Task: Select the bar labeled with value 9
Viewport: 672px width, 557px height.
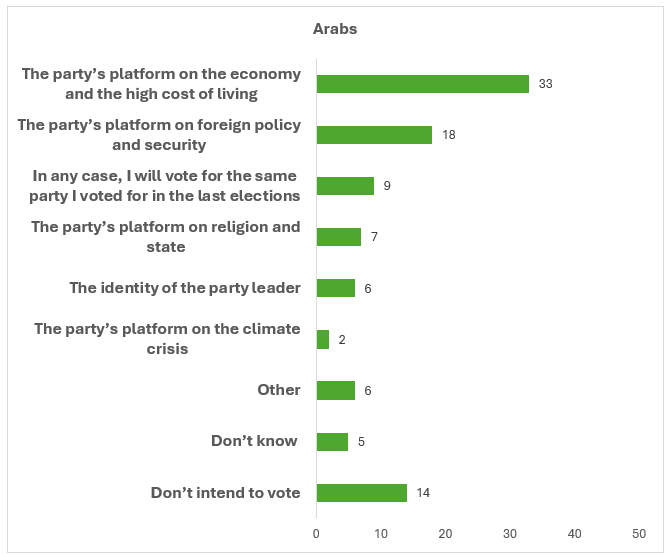Action: (345, 186)
